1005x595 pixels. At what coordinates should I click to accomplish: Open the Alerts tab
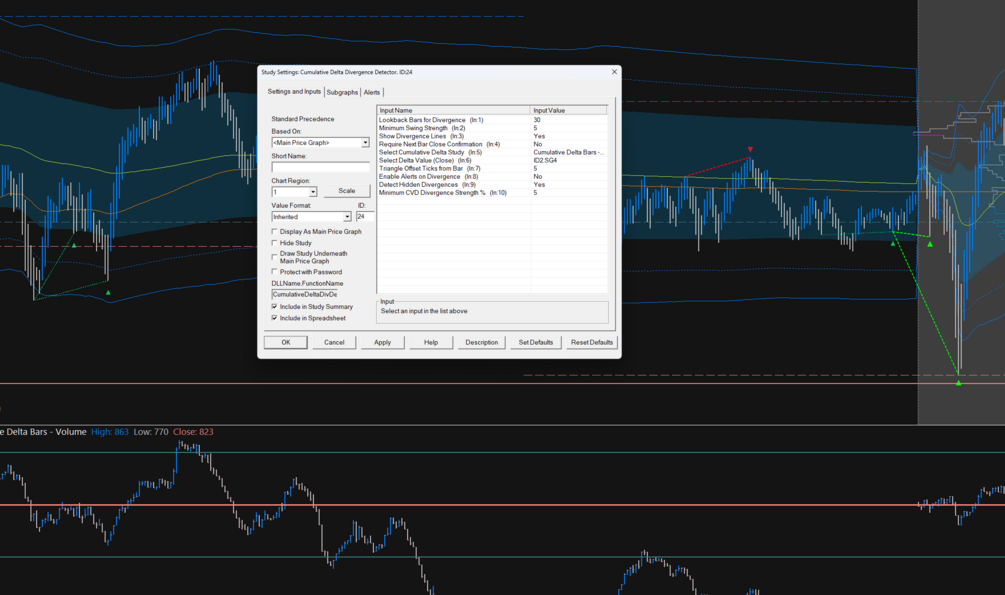pyautogui.click(x=372, y=92)
